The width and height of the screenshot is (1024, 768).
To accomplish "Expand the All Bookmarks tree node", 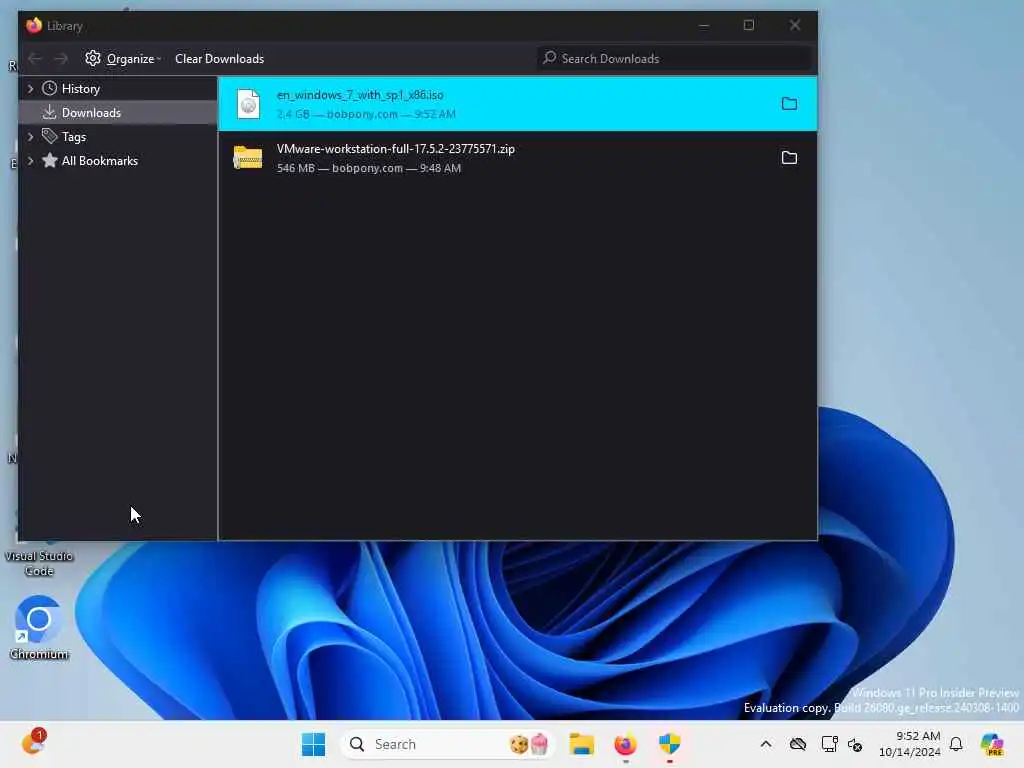I will click(x=30, y=161).
